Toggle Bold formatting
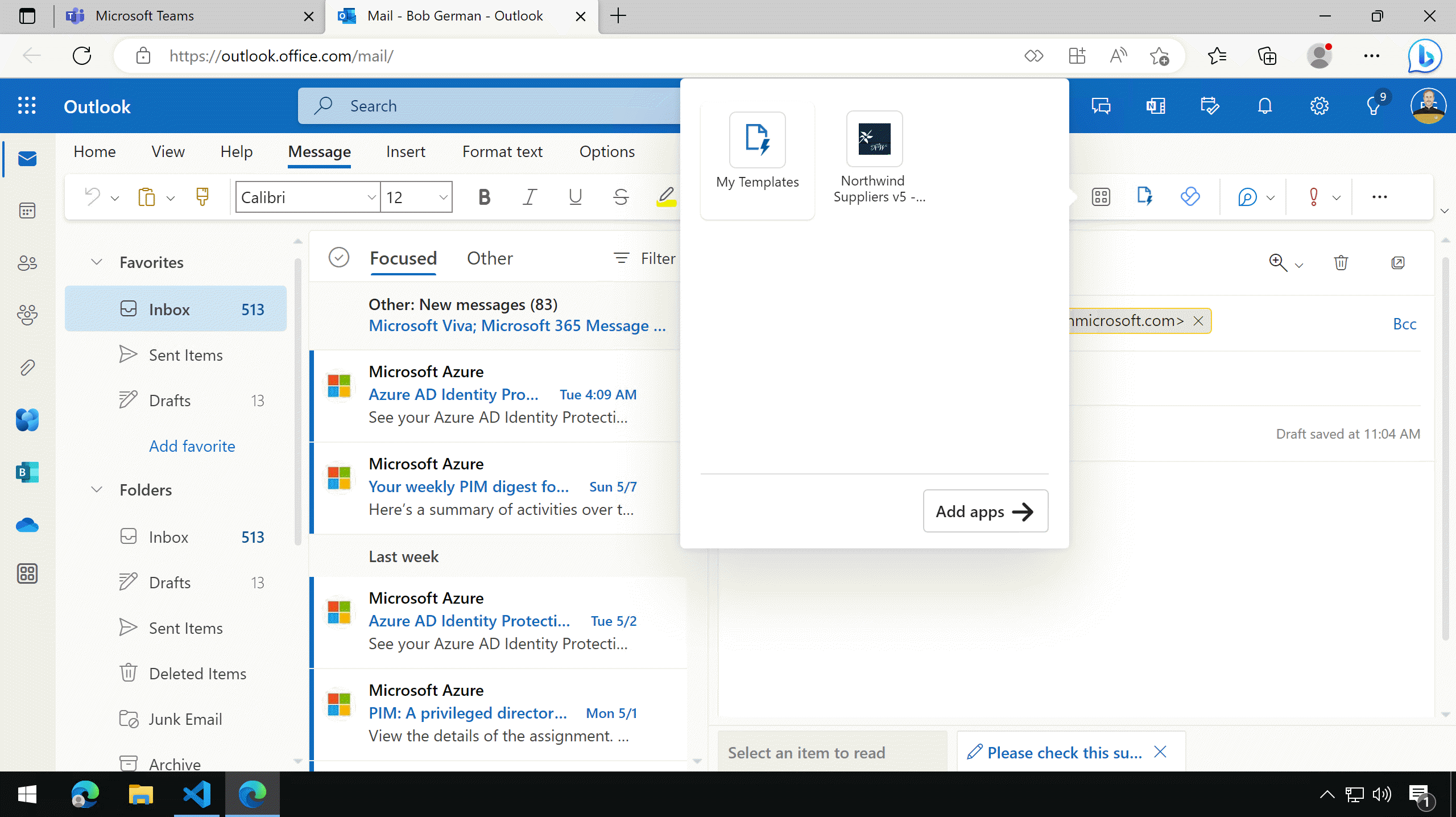The width and height of the screenshot is (1456, 817). point(484,197)
